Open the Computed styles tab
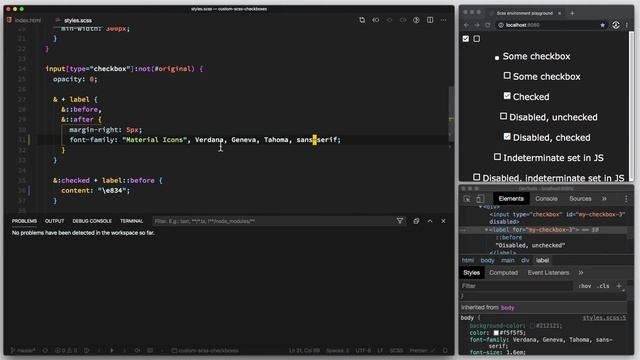 click(503, 273)
